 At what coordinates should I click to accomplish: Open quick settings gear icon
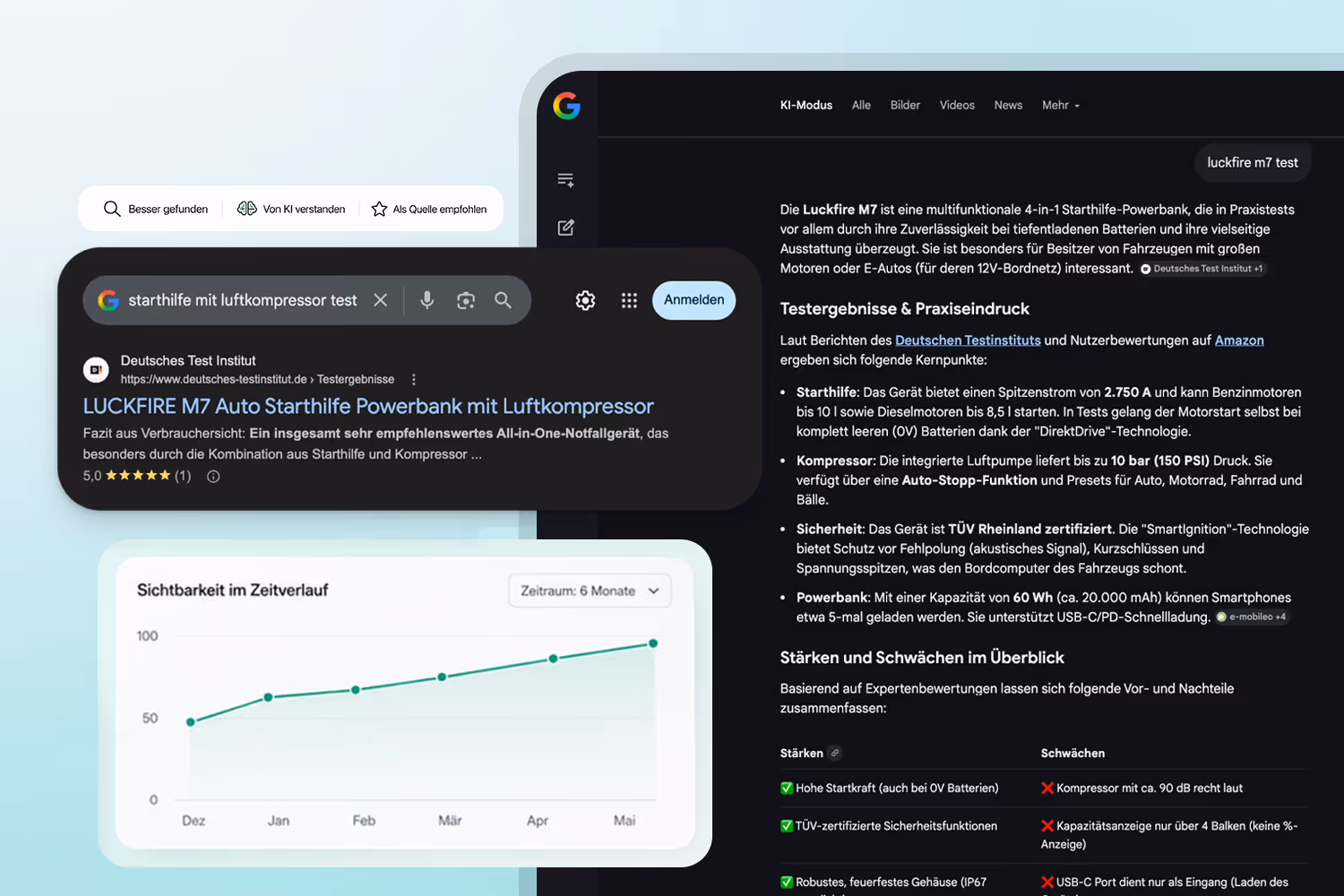tap(585, 300)
